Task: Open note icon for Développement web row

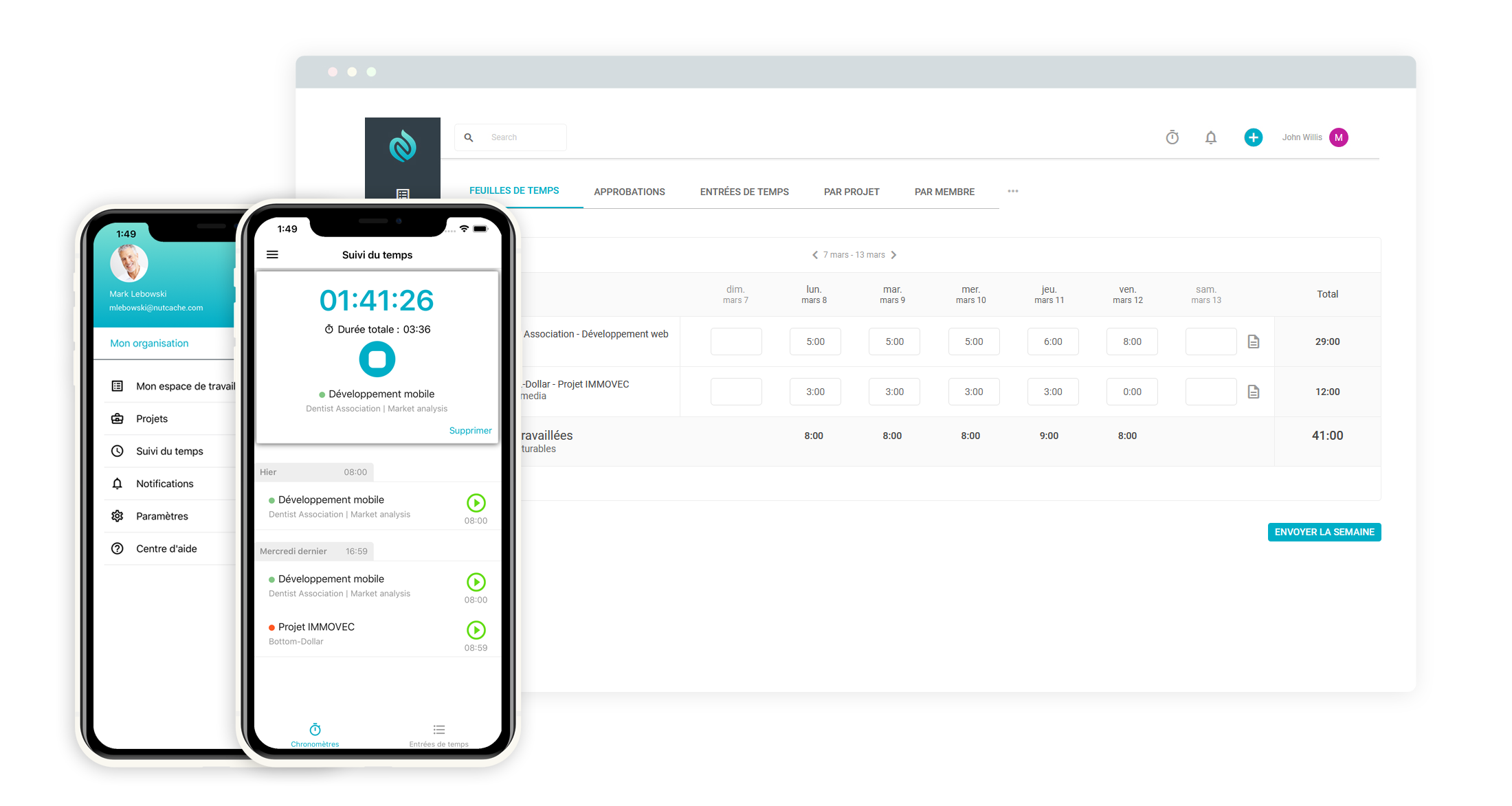Action: (1253, 342)
